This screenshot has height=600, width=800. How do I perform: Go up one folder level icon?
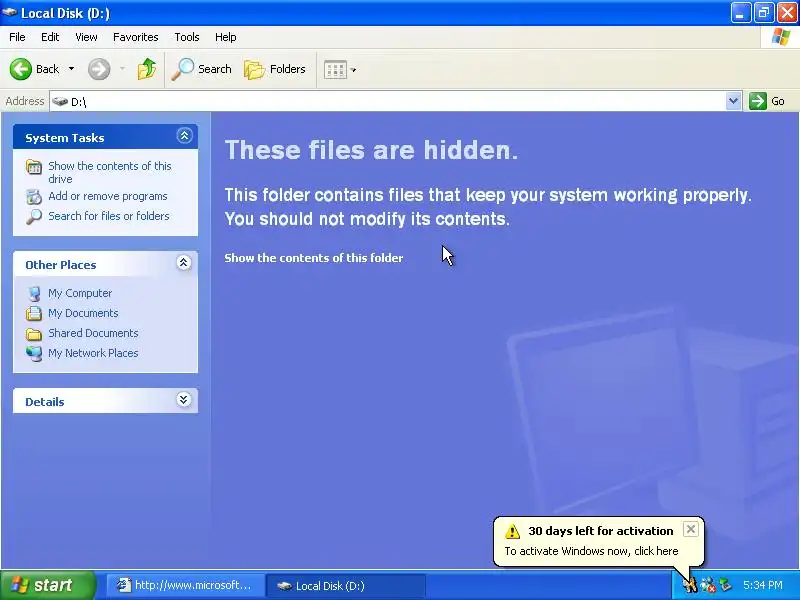click(x=147, y=69)
